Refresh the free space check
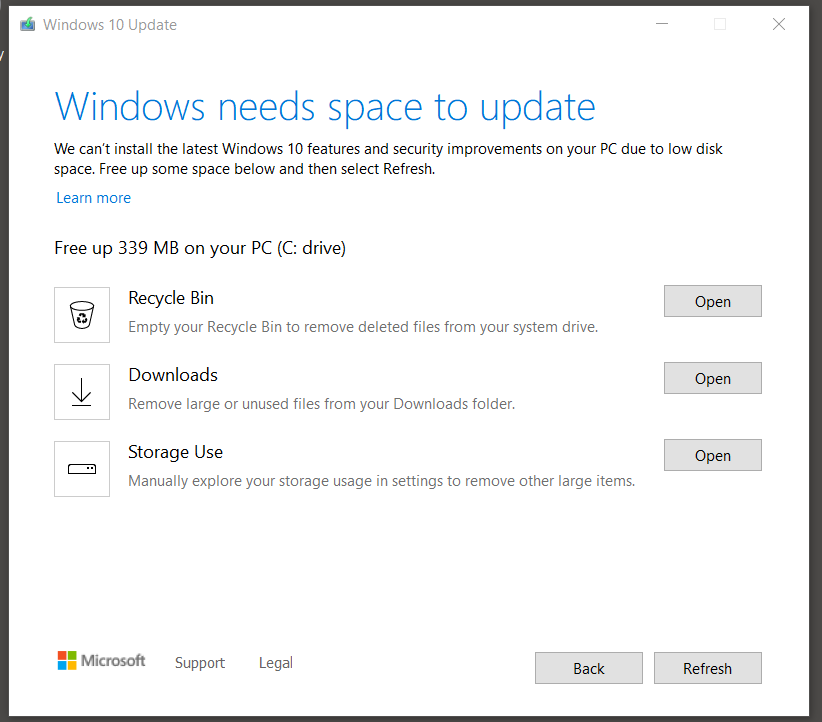This screenshot has width=822, height=722. 708,668
